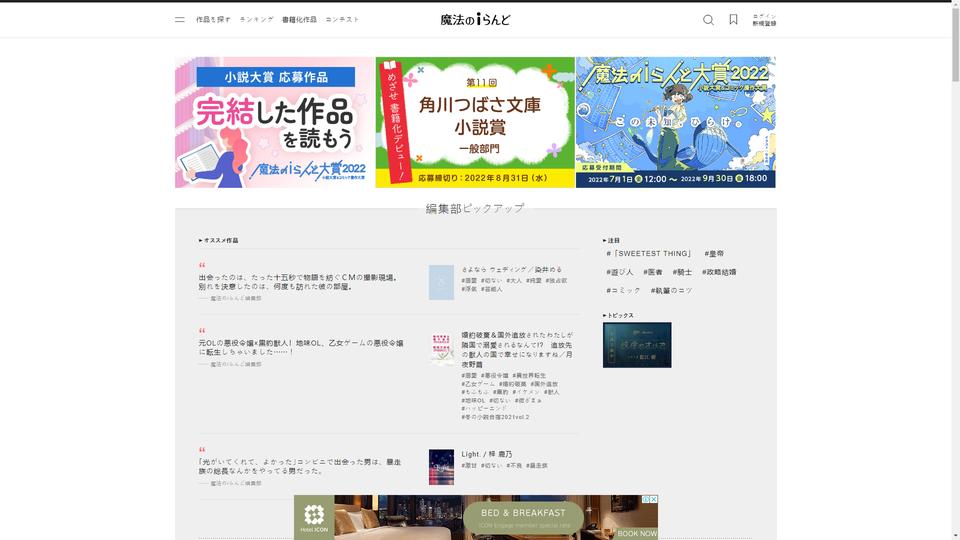Viewport: 960px width, 540px height.
Task: Click the 編集部ピックアップ heading
Action: pyautogui.click(x=475, y=208)
